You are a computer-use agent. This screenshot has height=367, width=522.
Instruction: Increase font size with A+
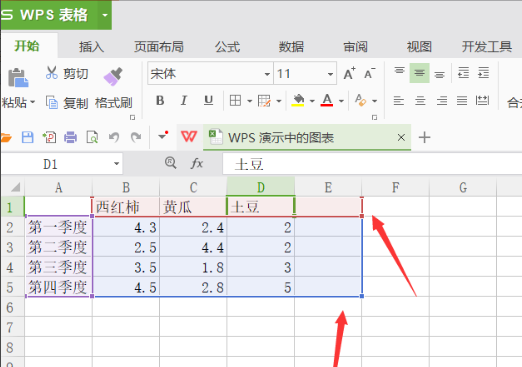coord(349,73)
